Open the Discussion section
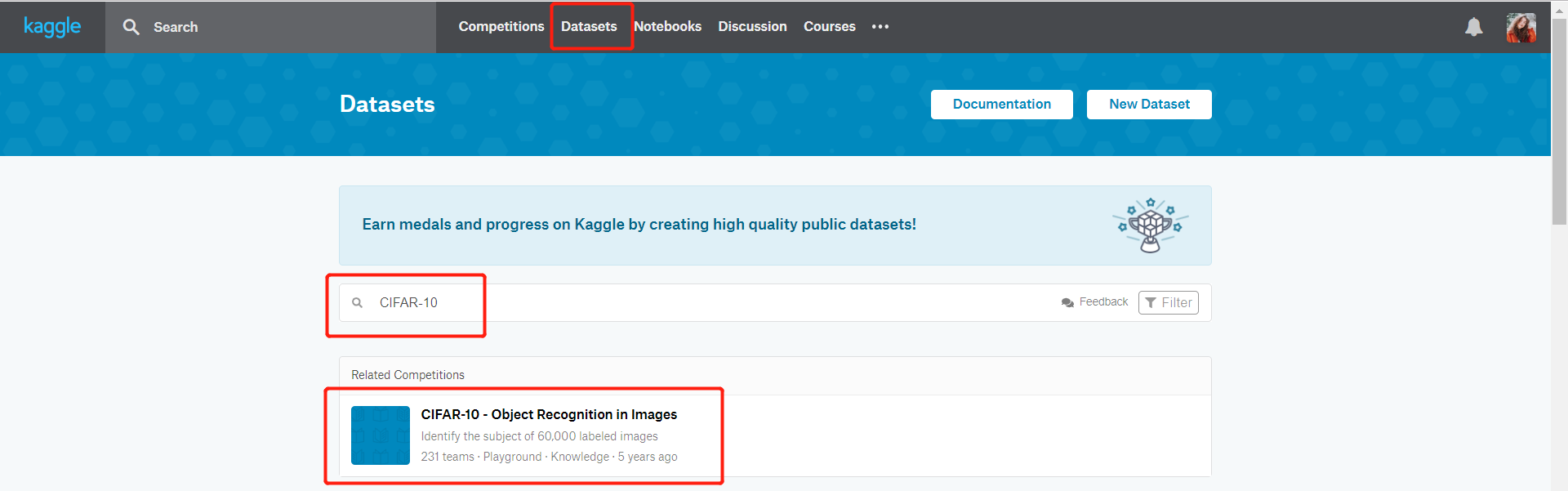 pyautogui.click(x=752, y=26)
